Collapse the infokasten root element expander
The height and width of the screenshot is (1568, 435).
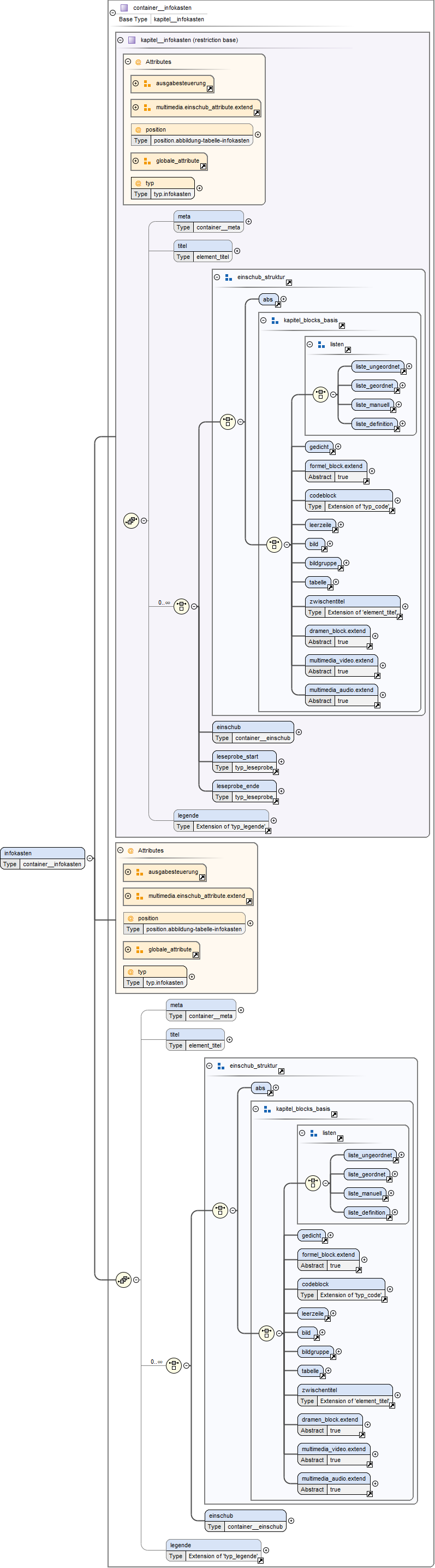[90, 858]
